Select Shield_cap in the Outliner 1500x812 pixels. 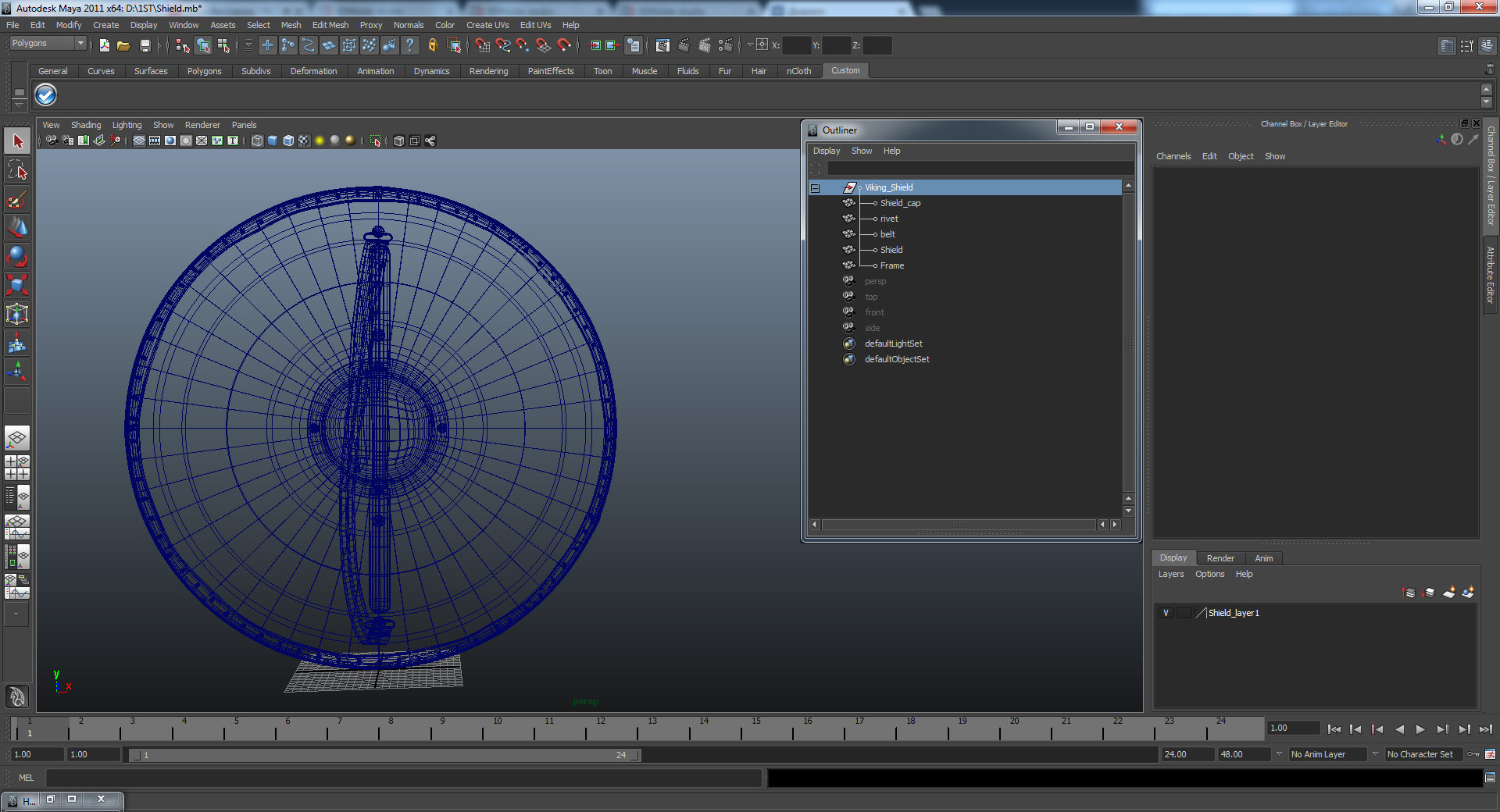[900, 203]
